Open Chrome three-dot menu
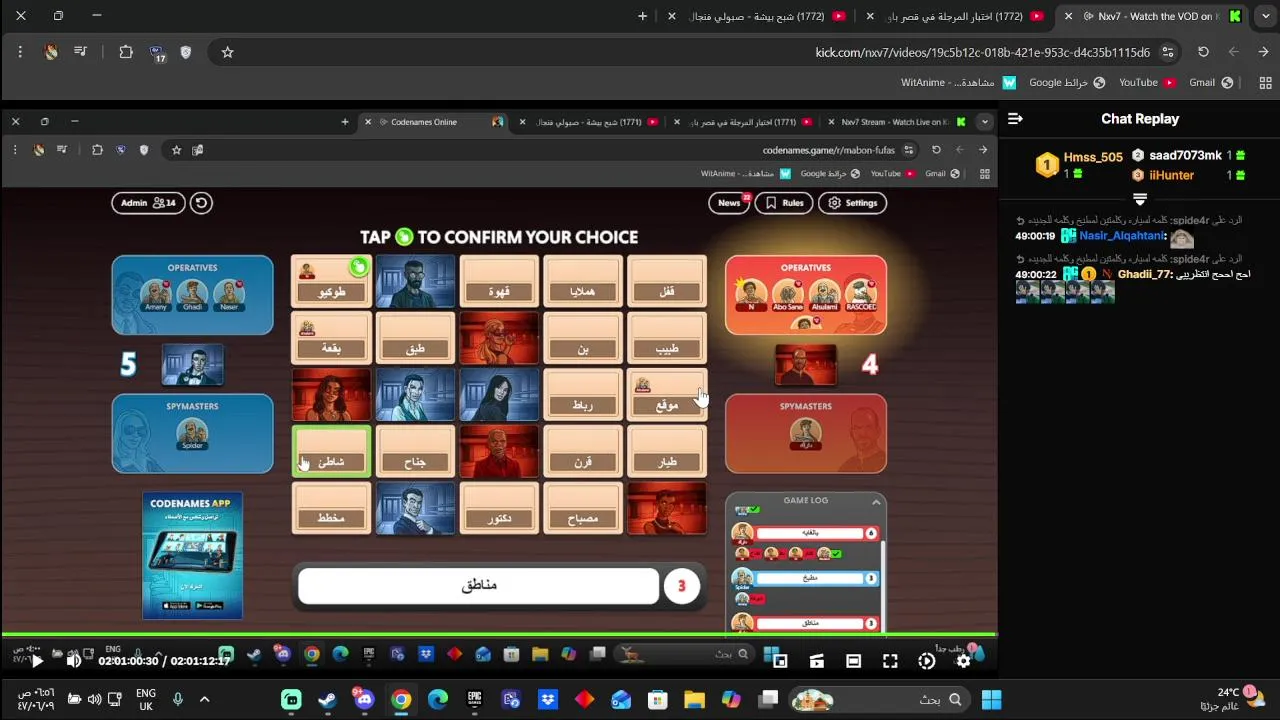The image size is (1280, 720). coord(20,52)
